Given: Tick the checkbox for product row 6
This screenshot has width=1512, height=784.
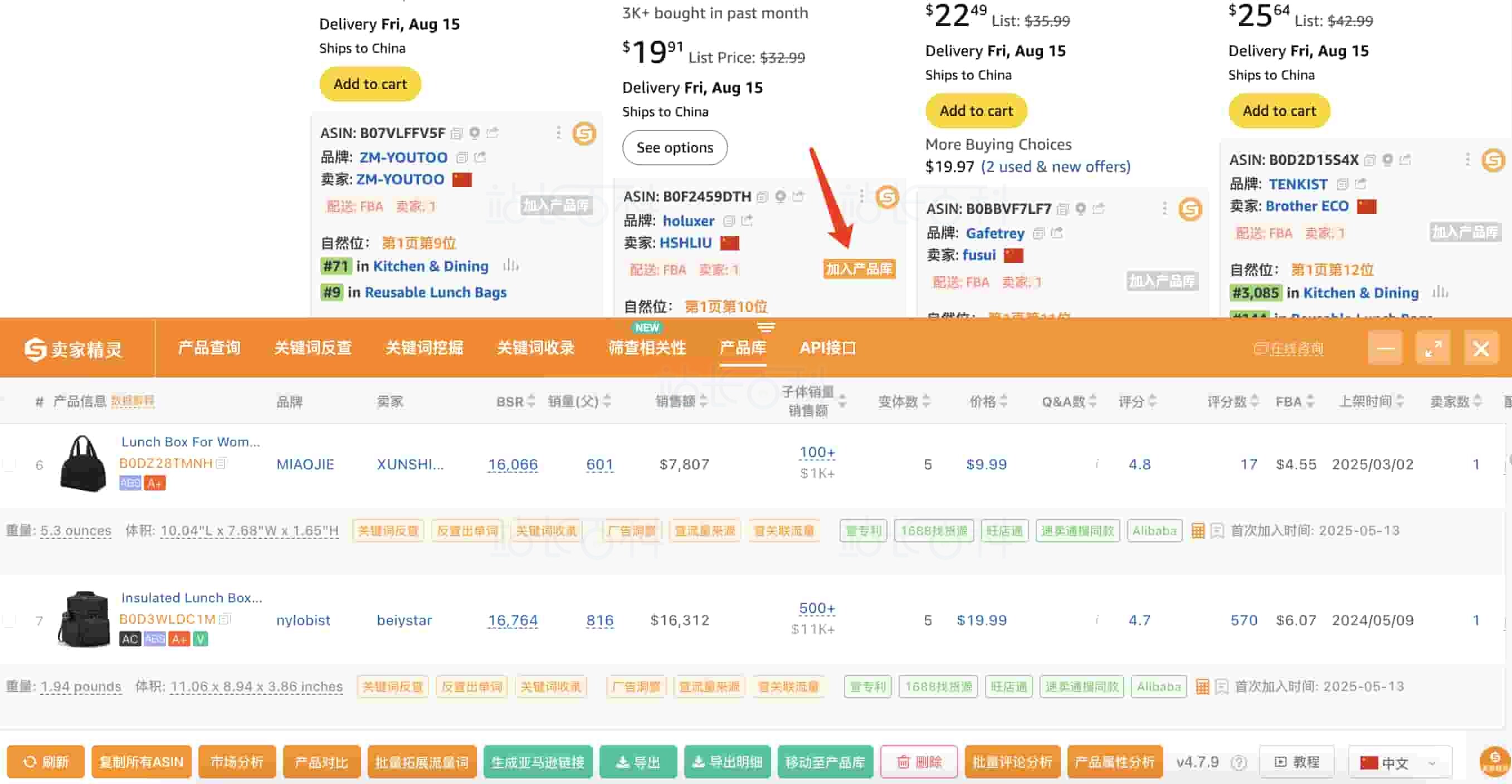Looking at the screenshot, I should pyautogui.click(x=9, y=465).
